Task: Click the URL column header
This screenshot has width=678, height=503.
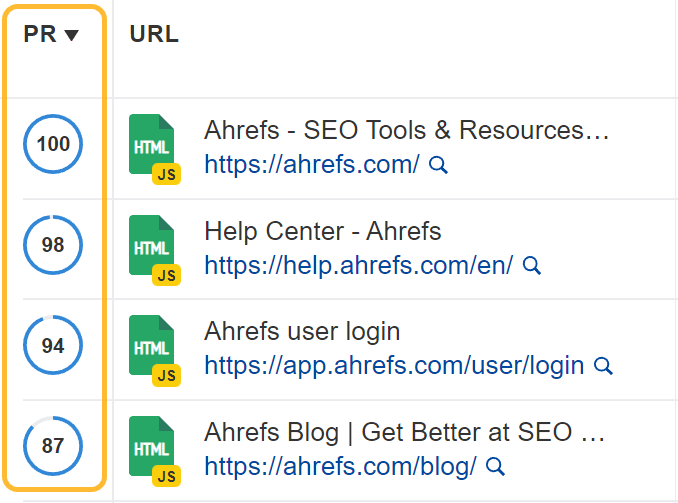Action: pos(154,35)
